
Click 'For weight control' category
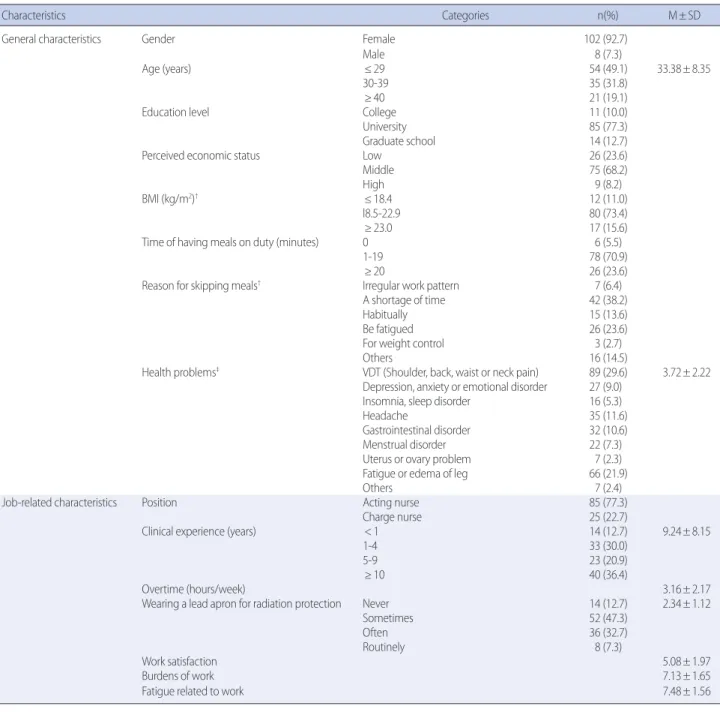(x=404, y=343)
